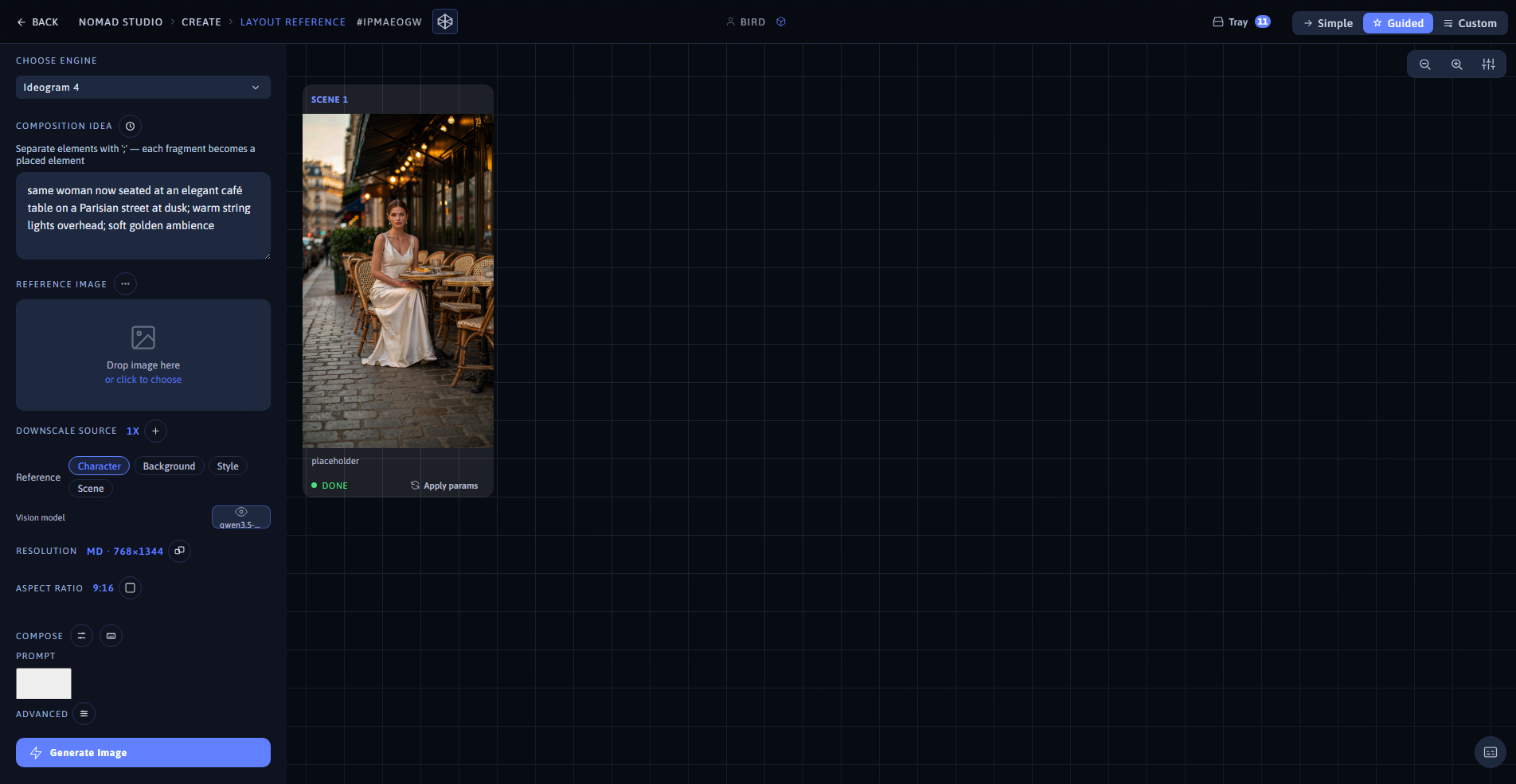Click Generate Image

click(143, 753)
